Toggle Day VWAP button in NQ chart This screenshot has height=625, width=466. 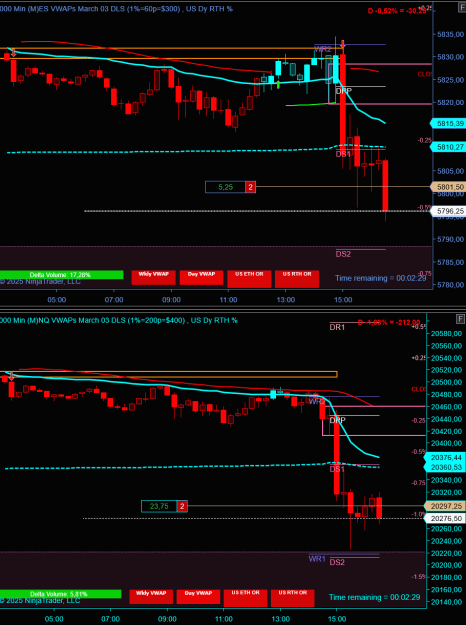[x=198, y=597]
